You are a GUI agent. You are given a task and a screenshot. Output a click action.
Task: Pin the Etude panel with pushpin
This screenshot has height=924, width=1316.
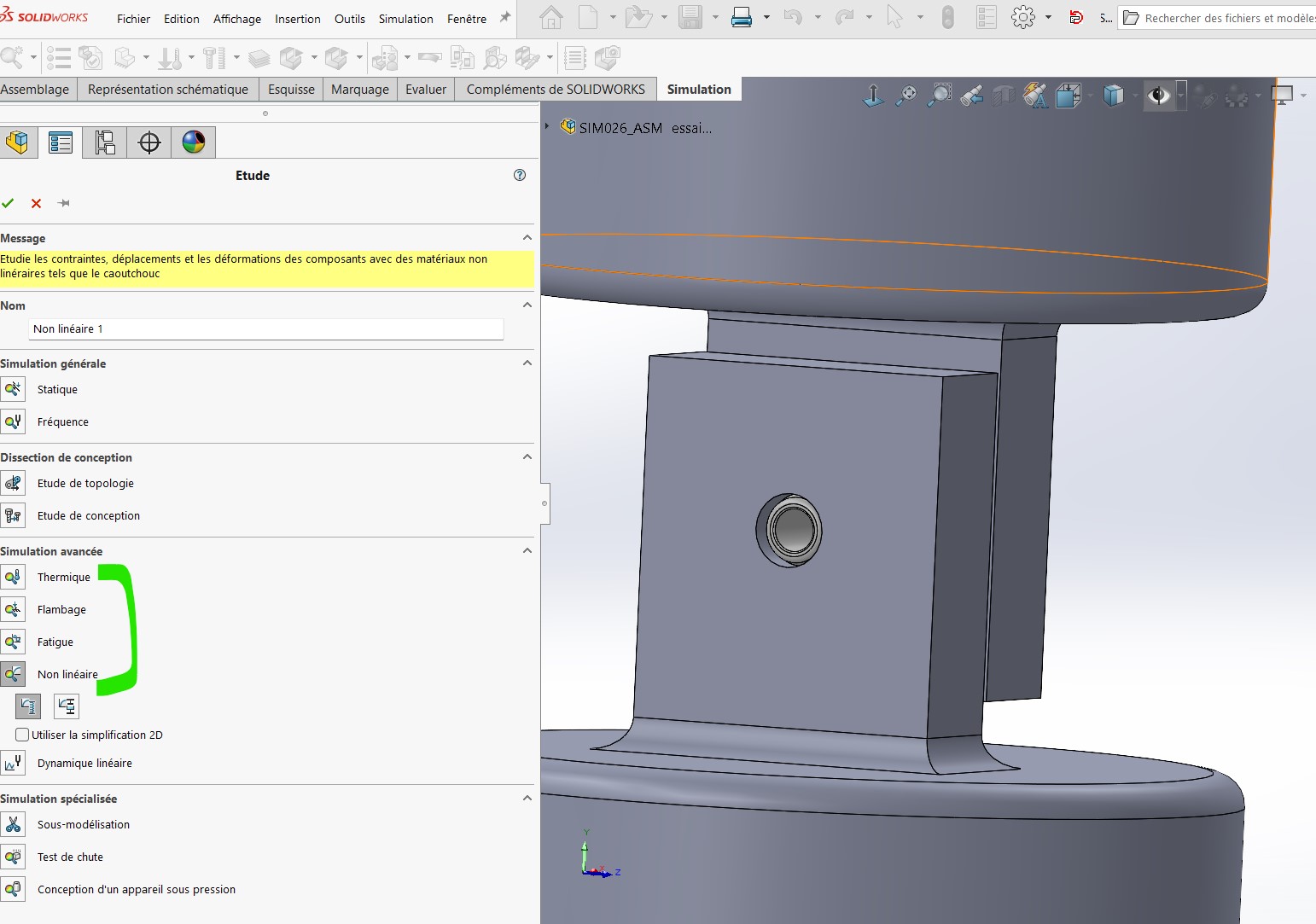click(x=64, y=203)
